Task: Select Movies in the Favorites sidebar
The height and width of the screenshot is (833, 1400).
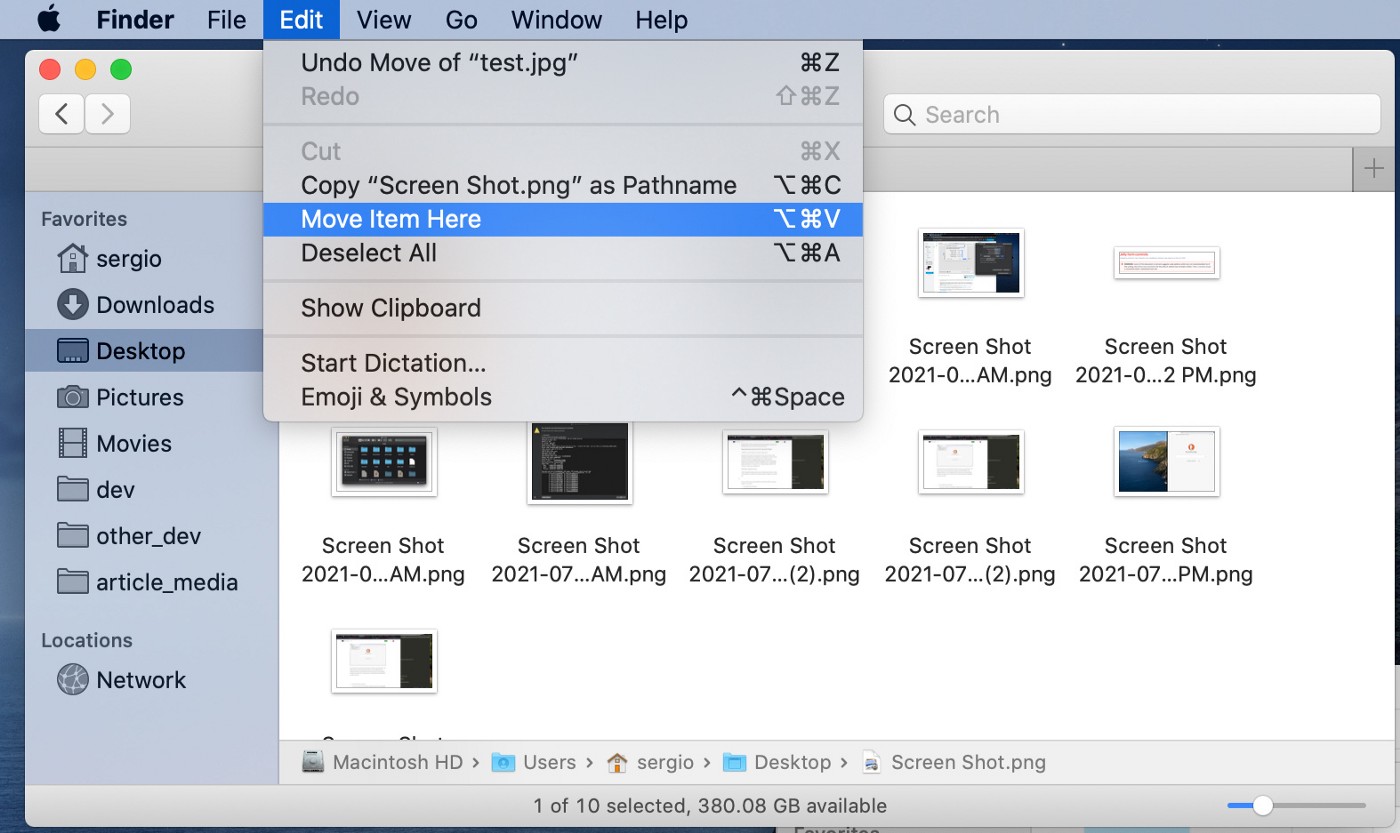Action: coord(133,443)
